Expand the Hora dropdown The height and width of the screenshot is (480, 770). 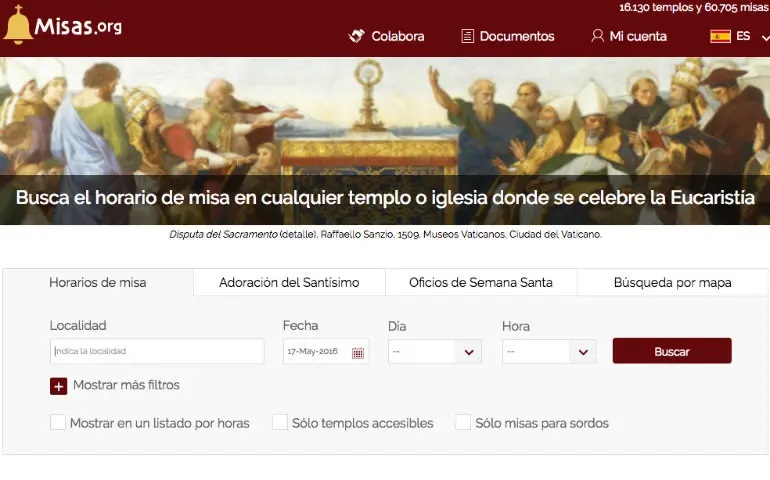(549, 352)
